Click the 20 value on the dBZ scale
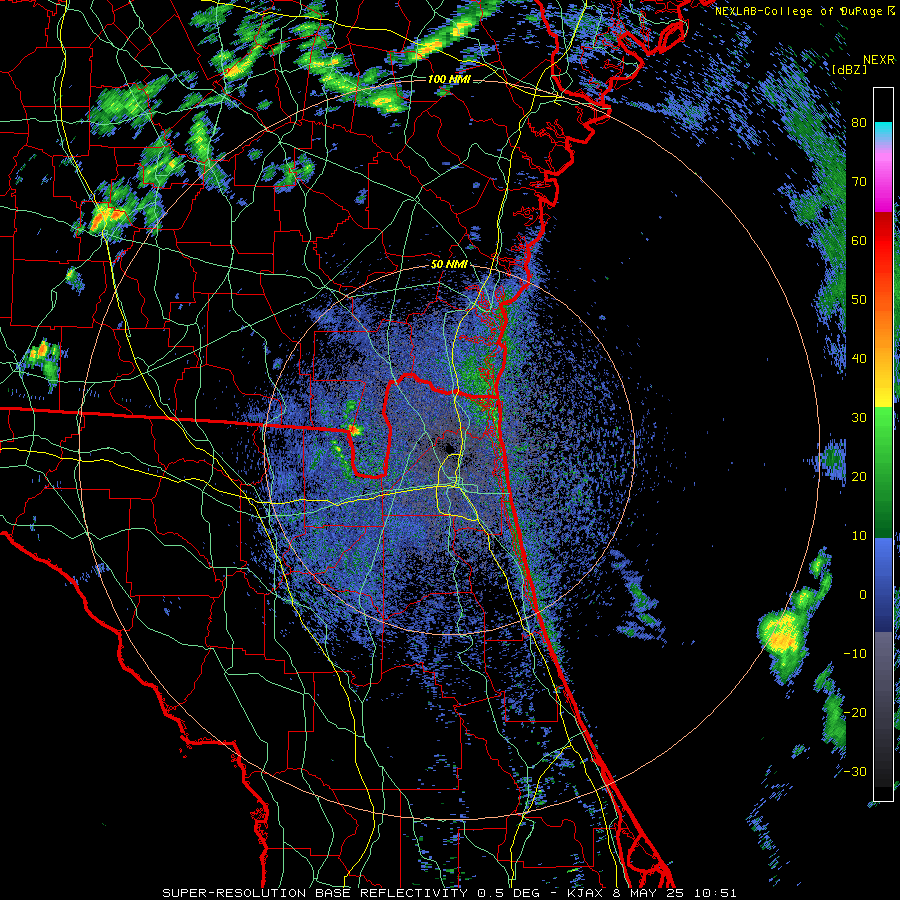The width and height of the screenshot is (900, 900). tap(859, 476)
